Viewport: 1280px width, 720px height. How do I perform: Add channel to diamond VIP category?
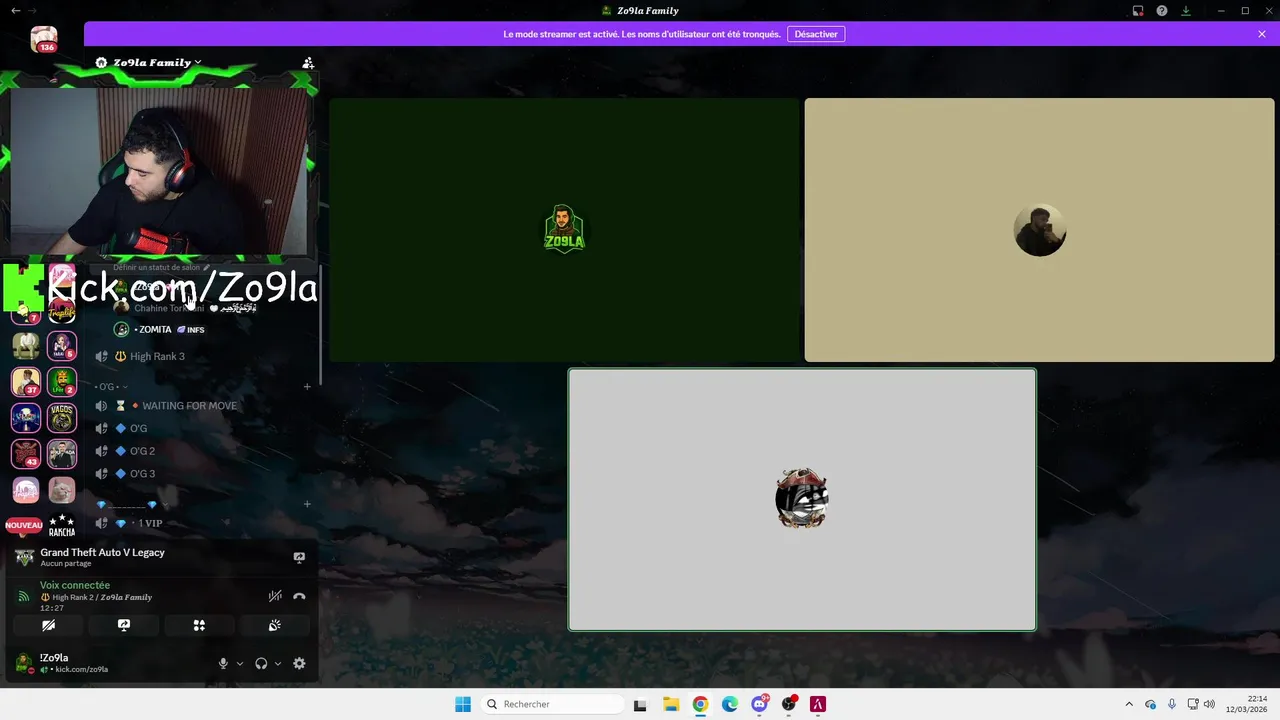[x=307, y=504]
